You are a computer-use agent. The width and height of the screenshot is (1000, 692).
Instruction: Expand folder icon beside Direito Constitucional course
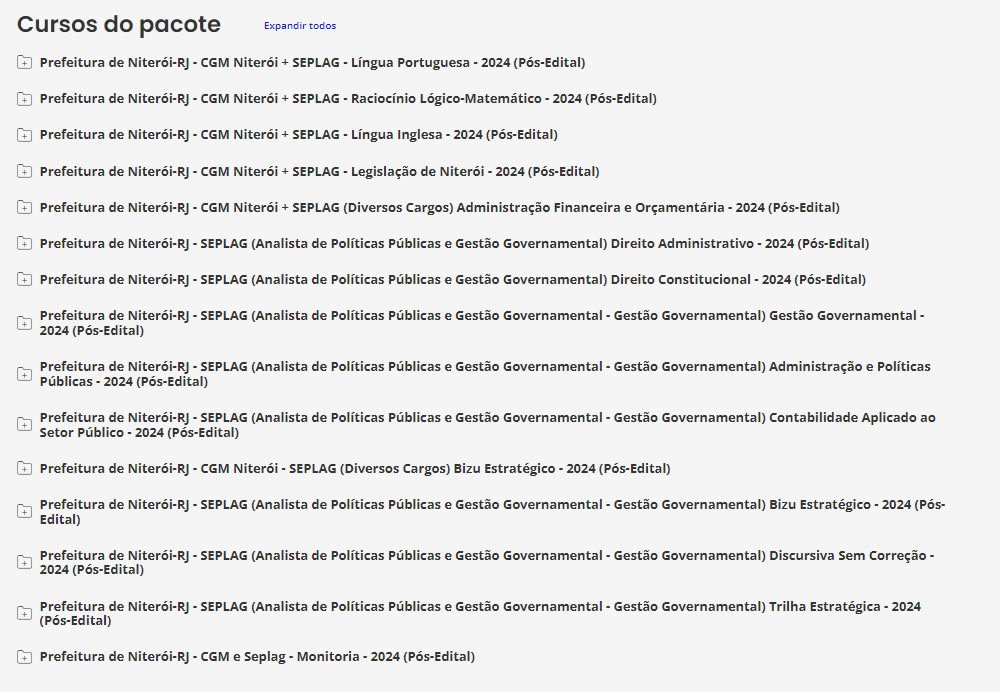pos(25,279)
